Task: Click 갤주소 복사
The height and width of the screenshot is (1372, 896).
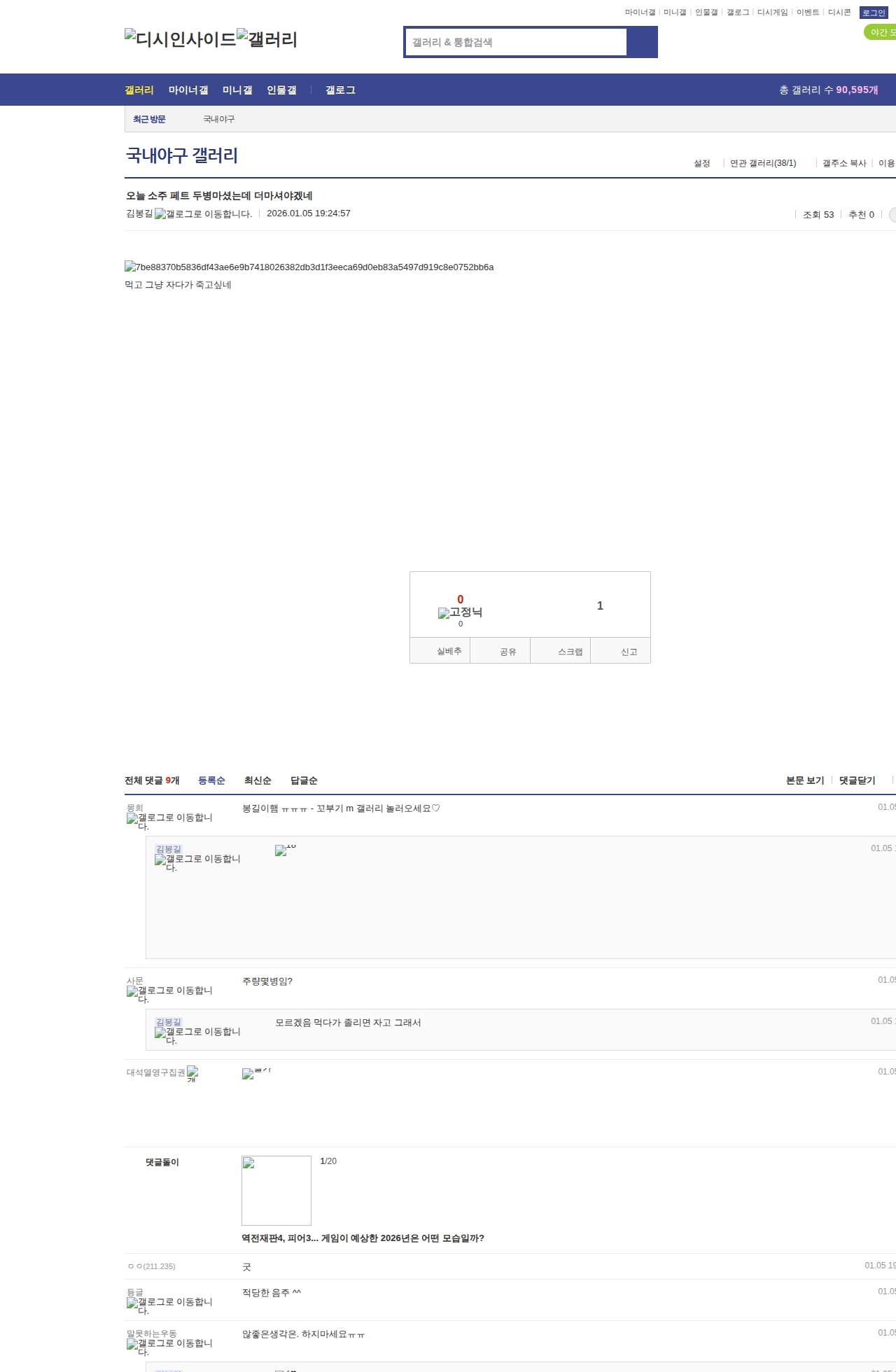Action: (x=844, y=163)
